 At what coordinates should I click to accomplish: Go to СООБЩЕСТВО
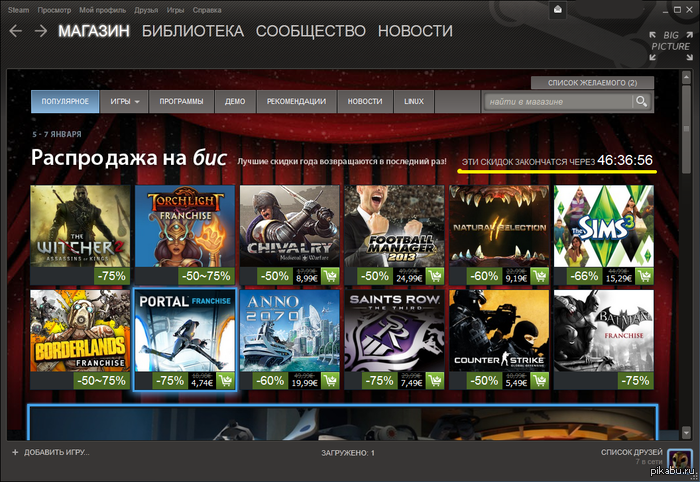[311, 31]
